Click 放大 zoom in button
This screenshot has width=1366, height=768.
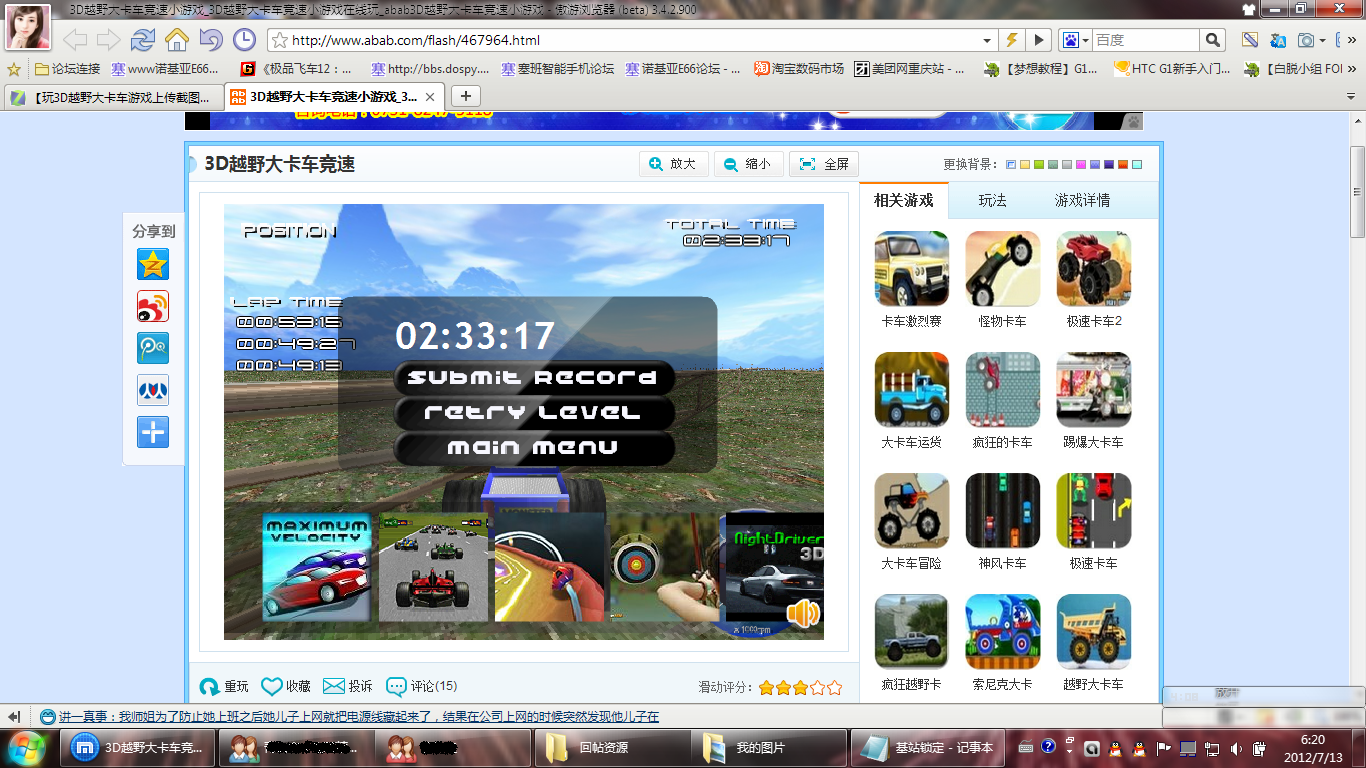click(x=674, y=164)
